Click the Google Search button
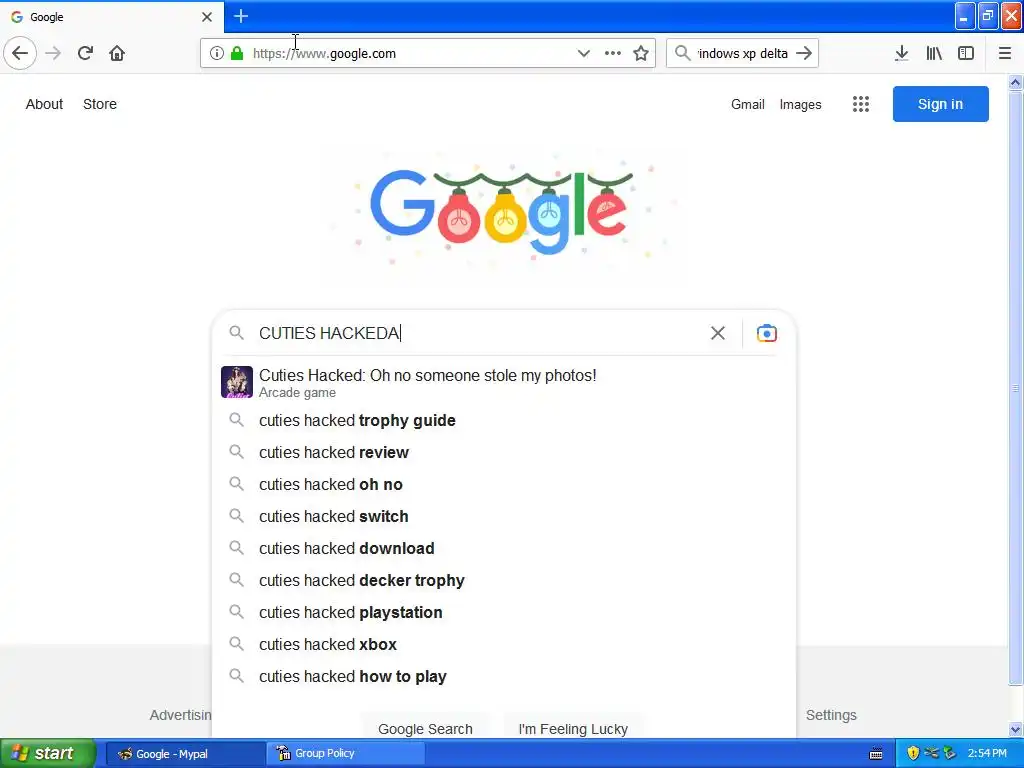The width and height of the screenshot is (1024, 768). [425, 728]
